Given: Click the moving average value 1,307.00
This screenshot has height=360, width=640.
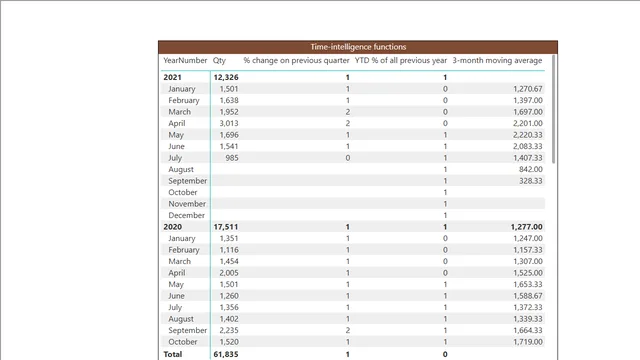Looking at the screenshot, I should coord(528,261).
